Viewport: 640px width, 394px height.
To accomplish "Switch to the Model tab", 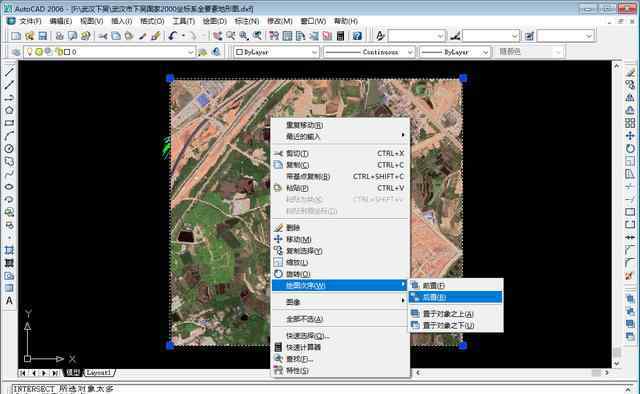I will coord(73,373).
